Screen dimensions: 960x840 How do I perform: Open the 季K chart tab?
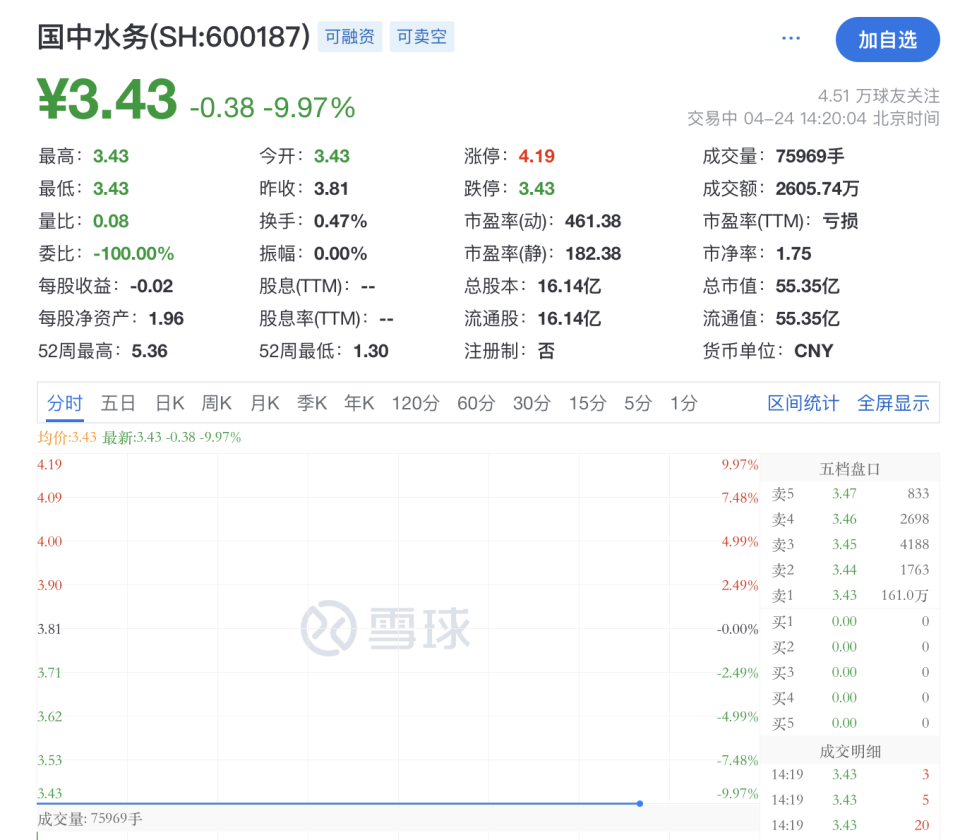point(312,403)
